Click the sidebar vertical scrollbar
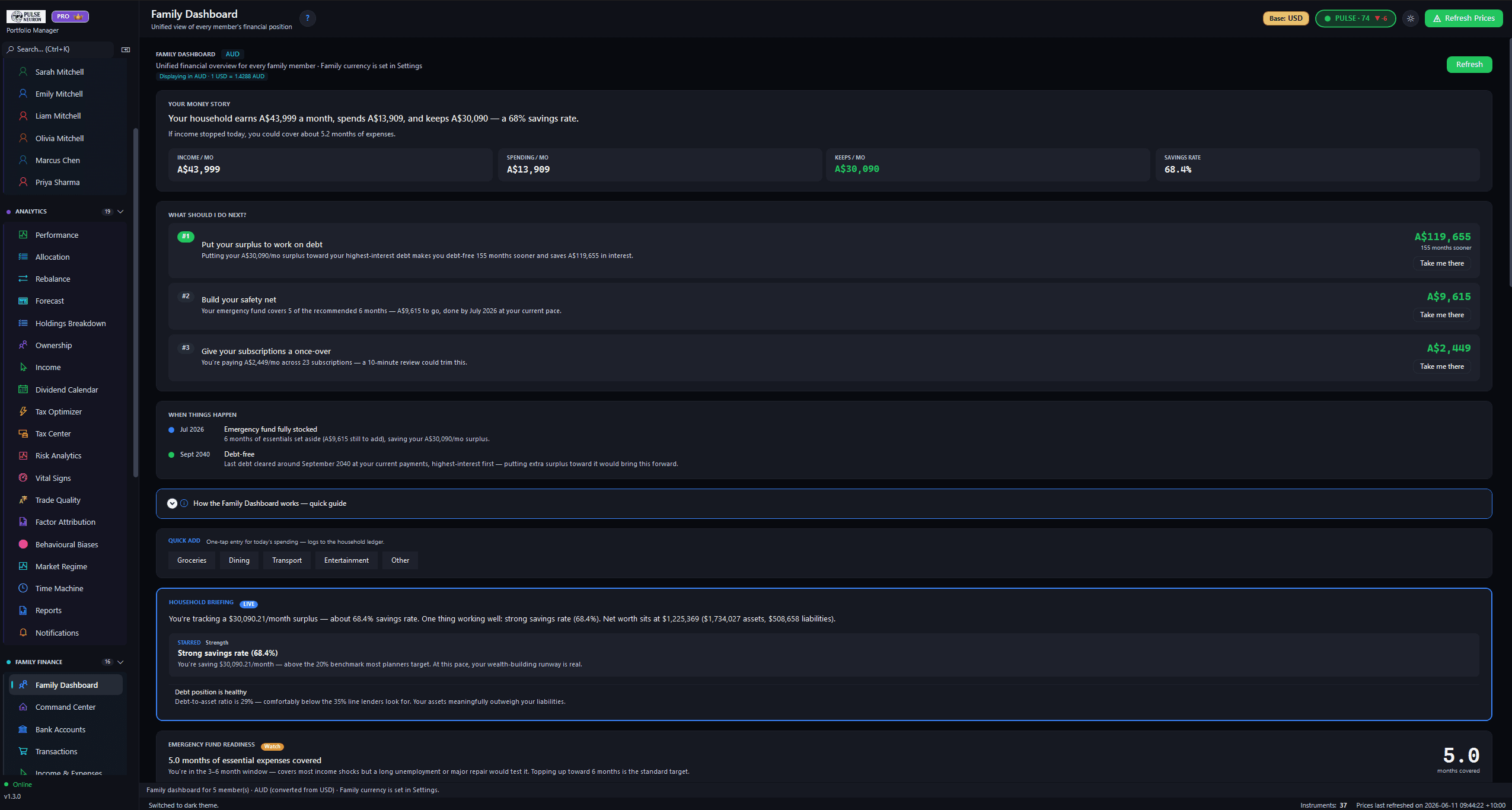The image size is (1512, 810). [135, 302]
